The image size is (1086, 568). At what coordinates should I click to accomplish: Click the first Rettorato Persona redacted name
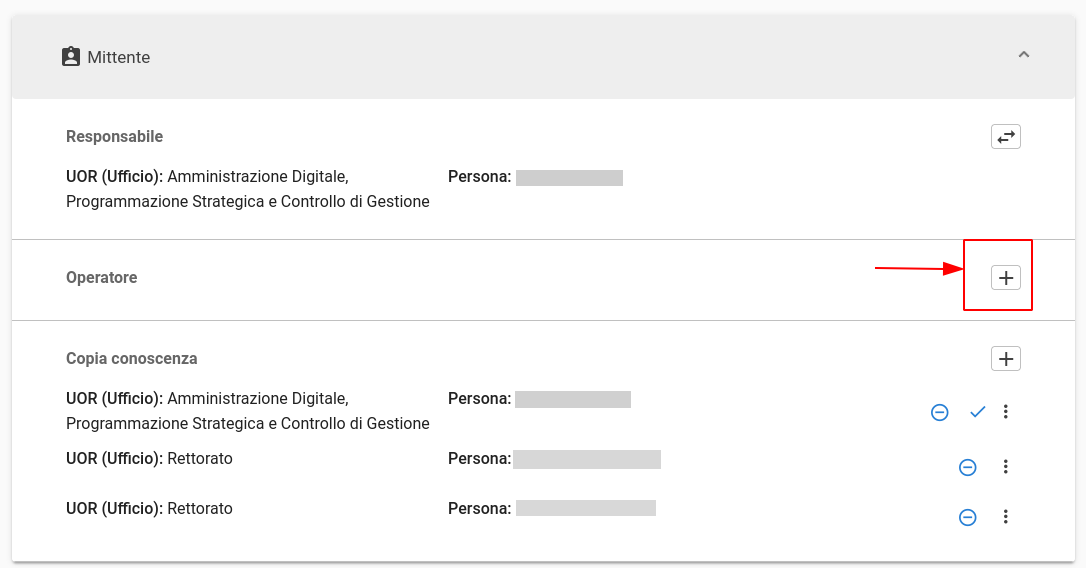point(587,459)
